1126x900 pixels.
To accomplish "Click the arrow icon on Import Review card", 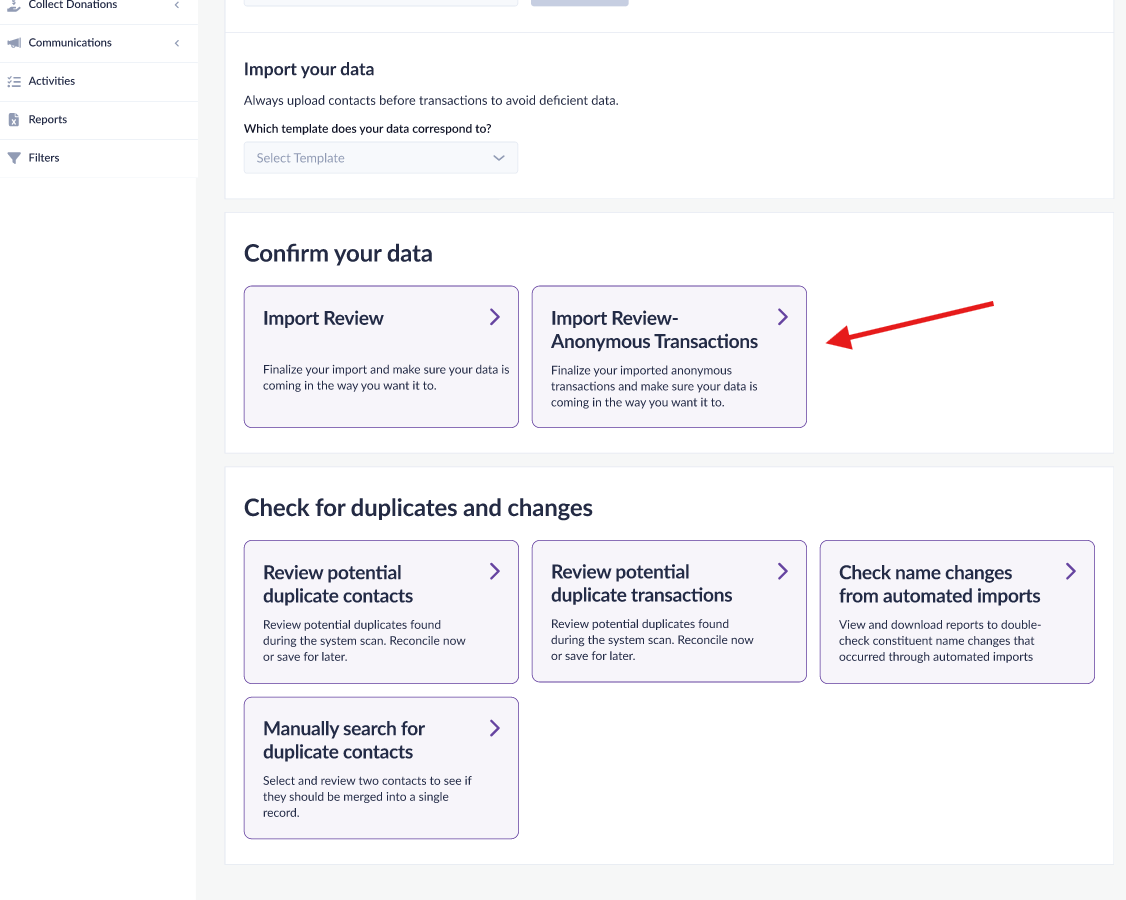I will coord(494,317).
